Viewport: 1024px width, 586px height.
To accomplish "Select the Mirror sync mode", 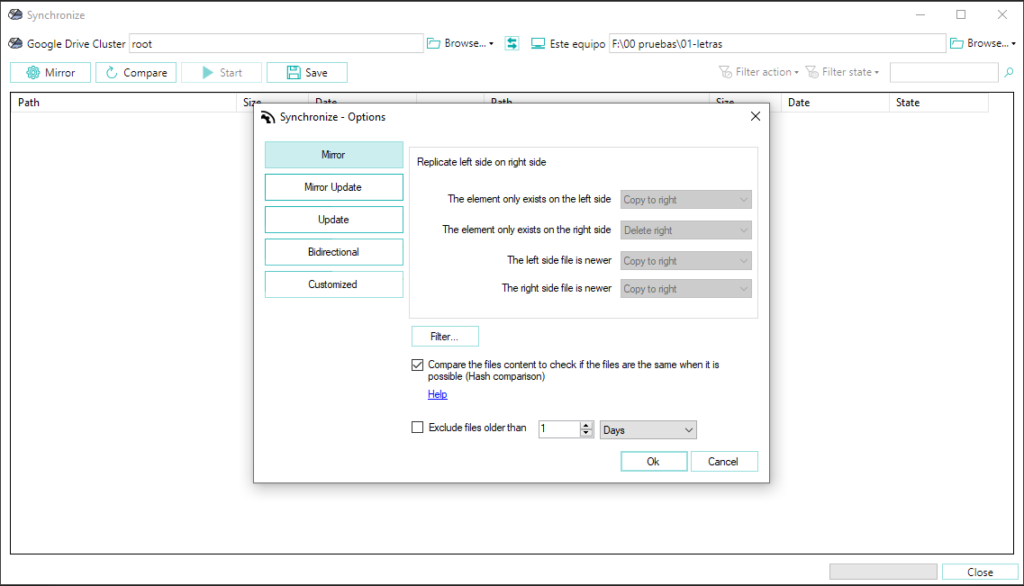I will [x=334, y=155].
